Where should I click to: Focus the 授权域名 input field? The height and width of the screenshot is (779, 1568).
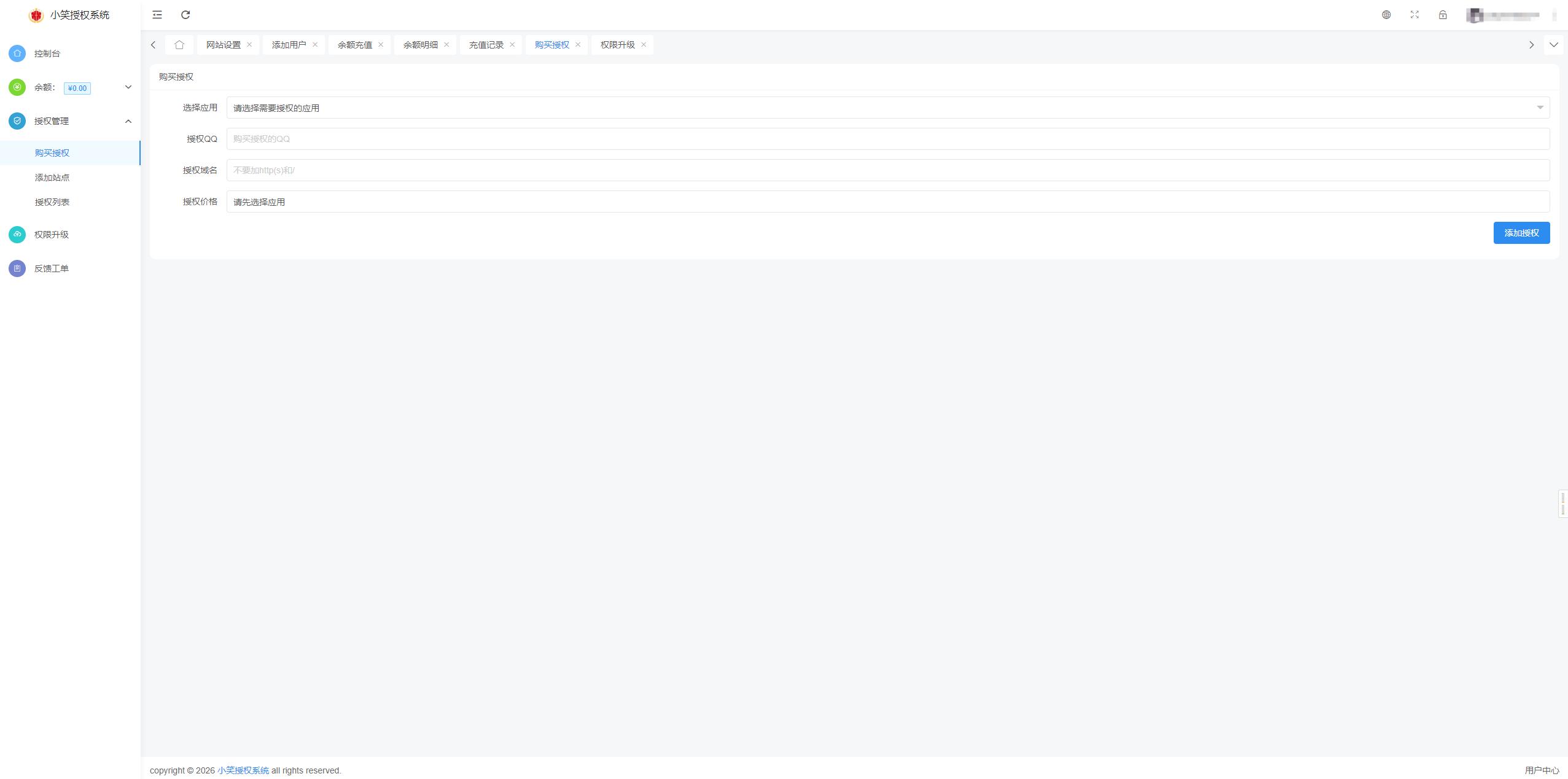click(887, 170)
